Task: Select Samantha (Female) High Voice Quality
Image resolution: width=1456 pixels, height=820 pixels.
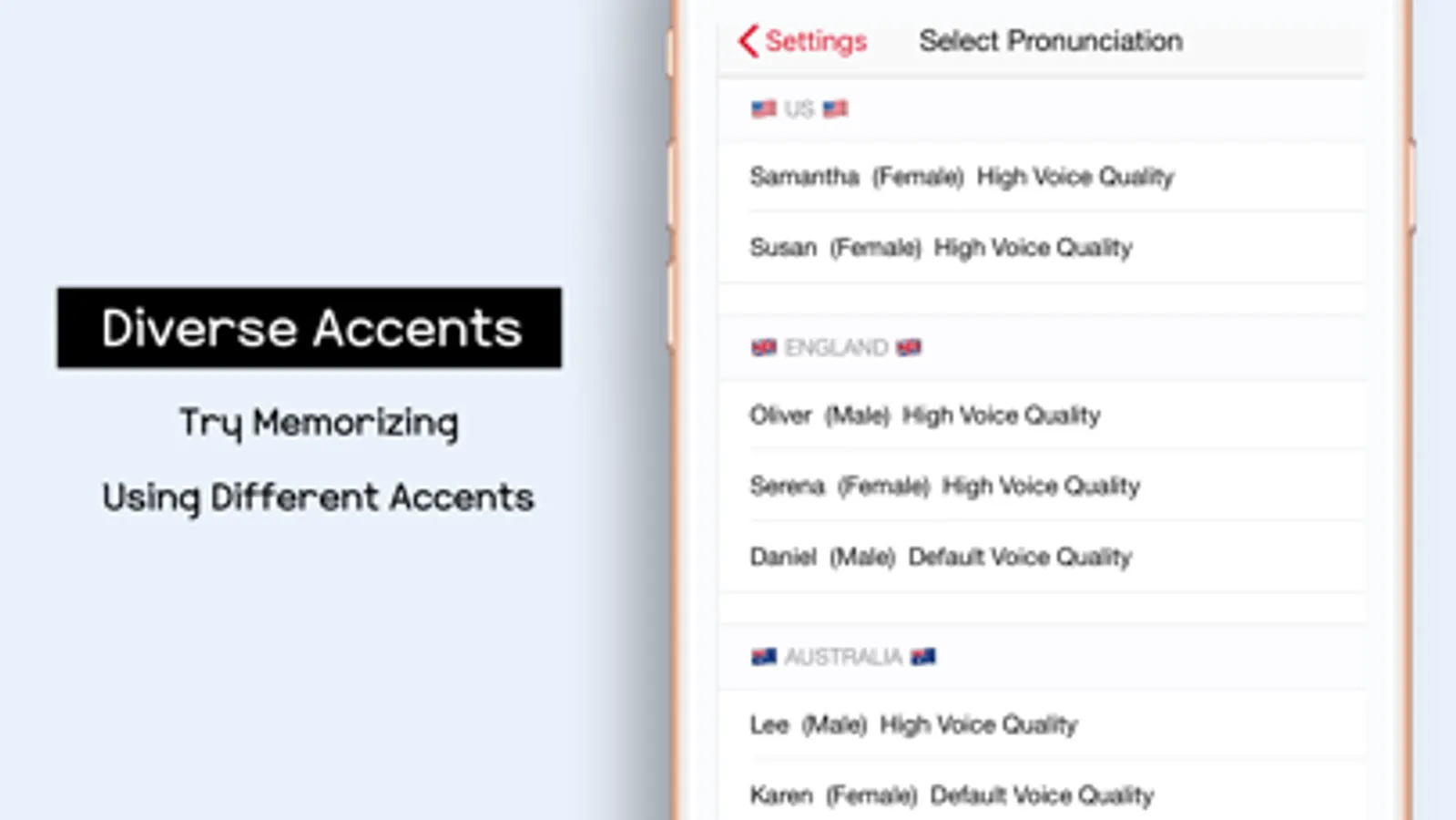Action: pos(1042,177)
